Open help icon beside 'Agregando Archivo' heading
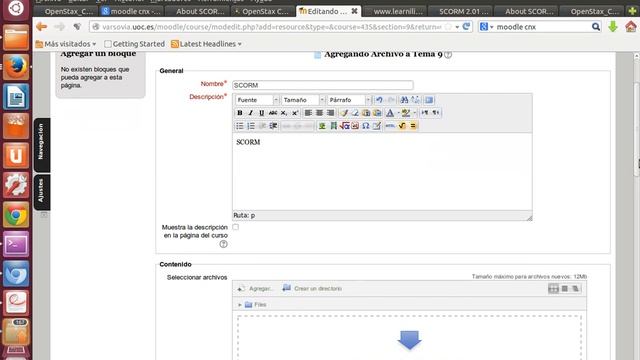The image size is (640, 360). (x=448, y=55)
